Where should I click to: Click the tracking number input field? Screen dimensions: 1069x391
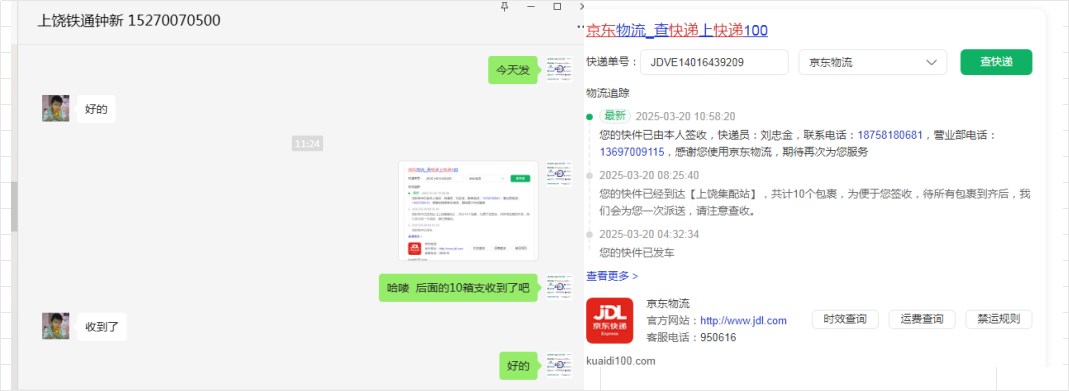click(714, 62)
